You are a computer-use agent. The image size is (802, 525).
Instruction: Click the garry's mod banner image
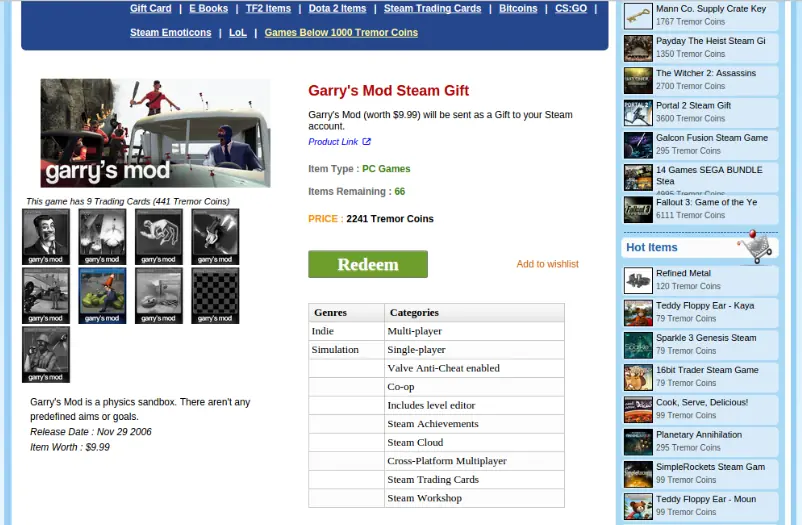click(x=155, y=133)
